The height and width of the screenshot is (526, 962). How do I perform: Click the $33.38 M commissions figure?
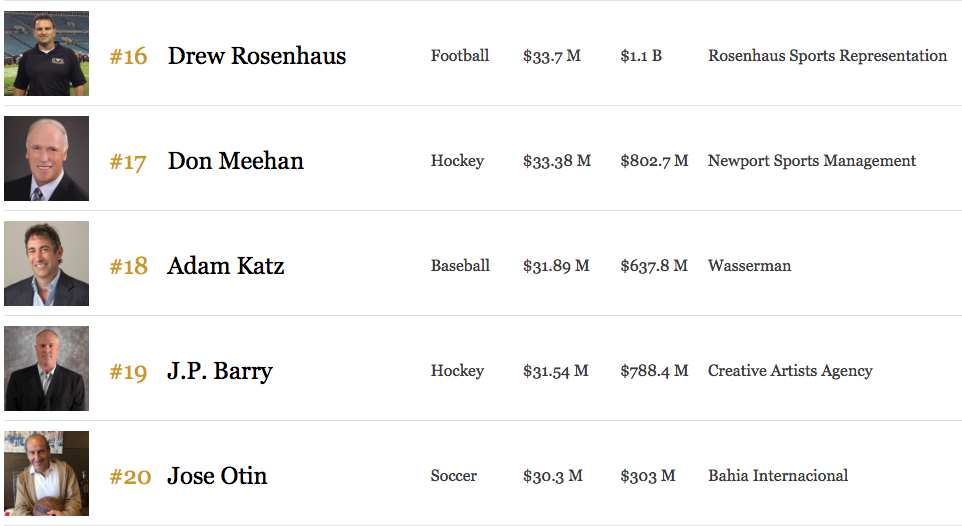tap(557, 161)
